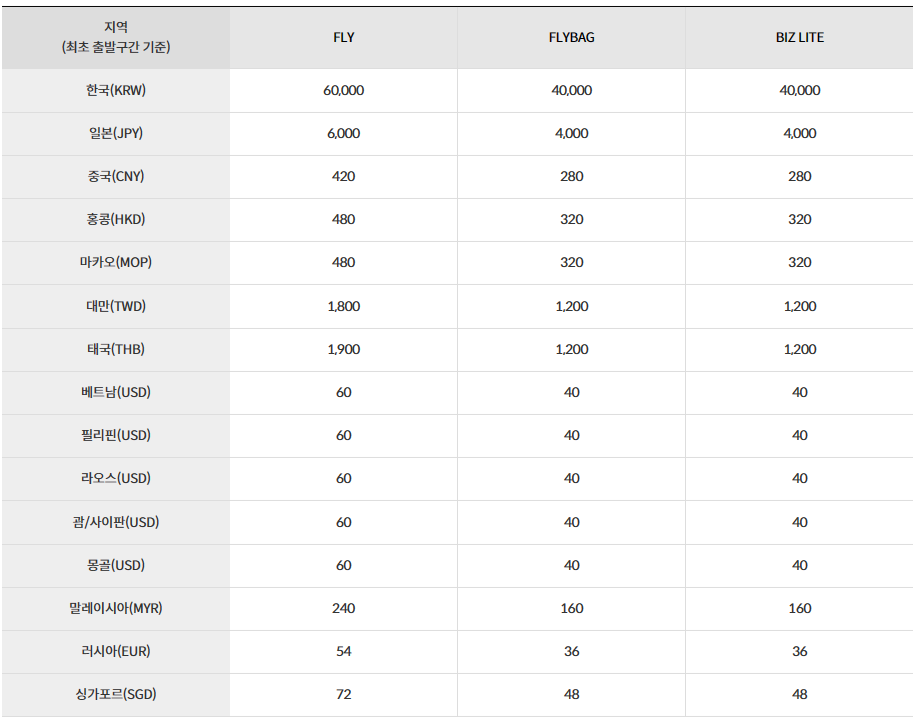Screen dimensions: 916x722
Task: Click the 일본(JPY) row label
Action: (x=116, y=133)
